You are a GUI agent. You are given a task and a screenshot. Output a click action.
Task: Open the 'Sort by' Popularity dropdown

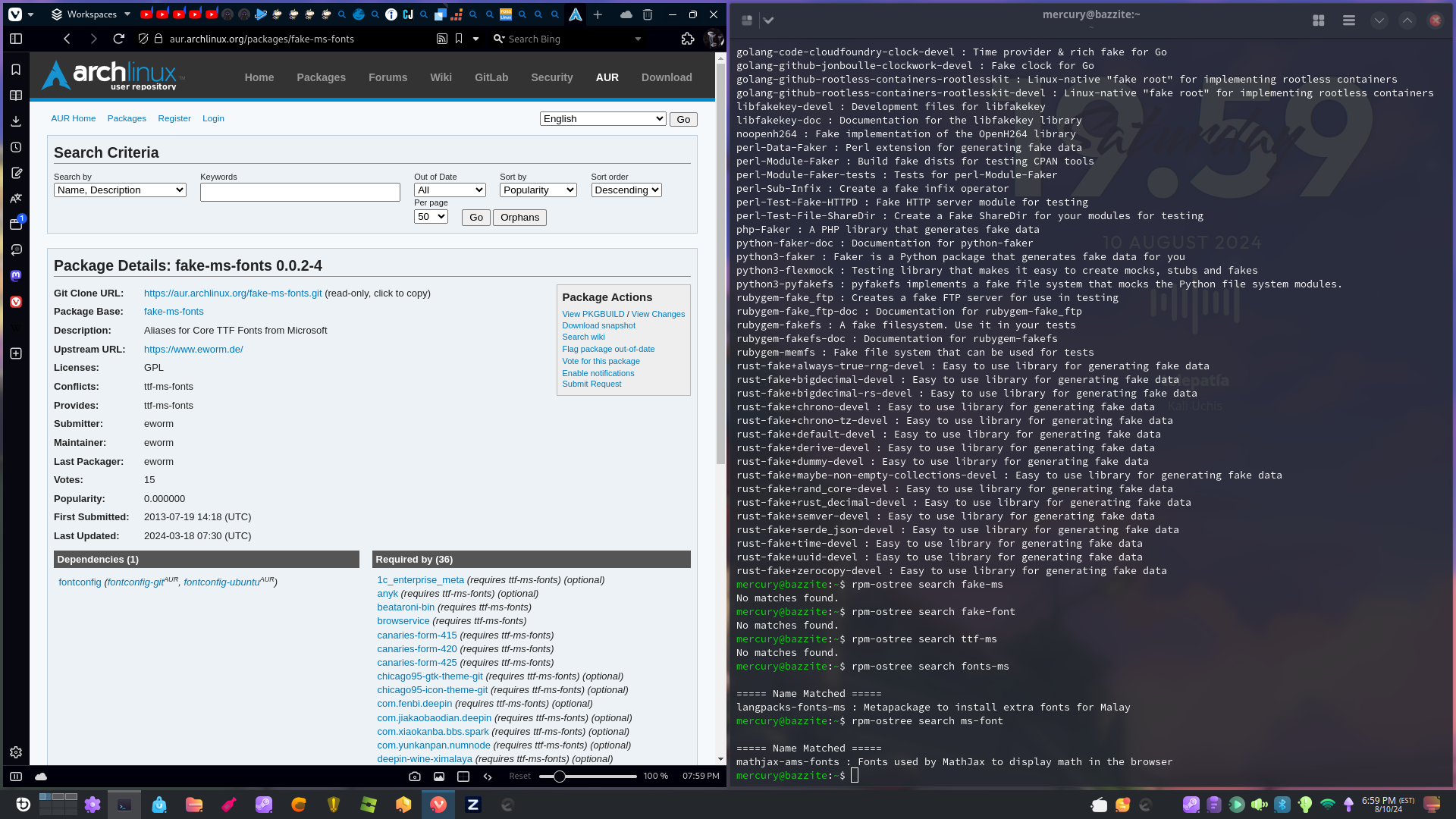click(538, 190)
